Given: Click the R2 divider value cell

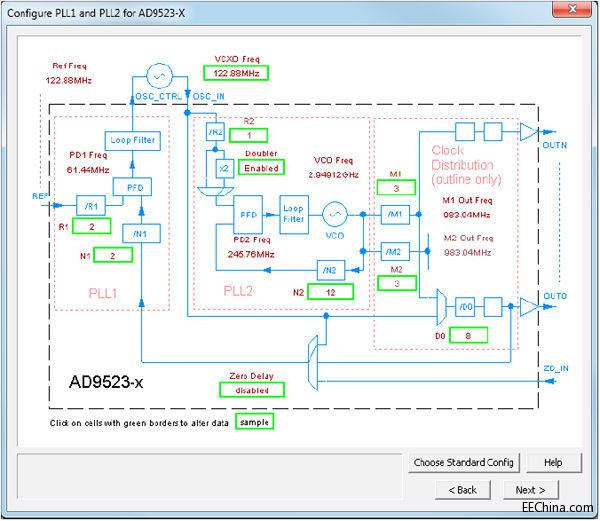Looking at the screenshot, I should [255, 135].
